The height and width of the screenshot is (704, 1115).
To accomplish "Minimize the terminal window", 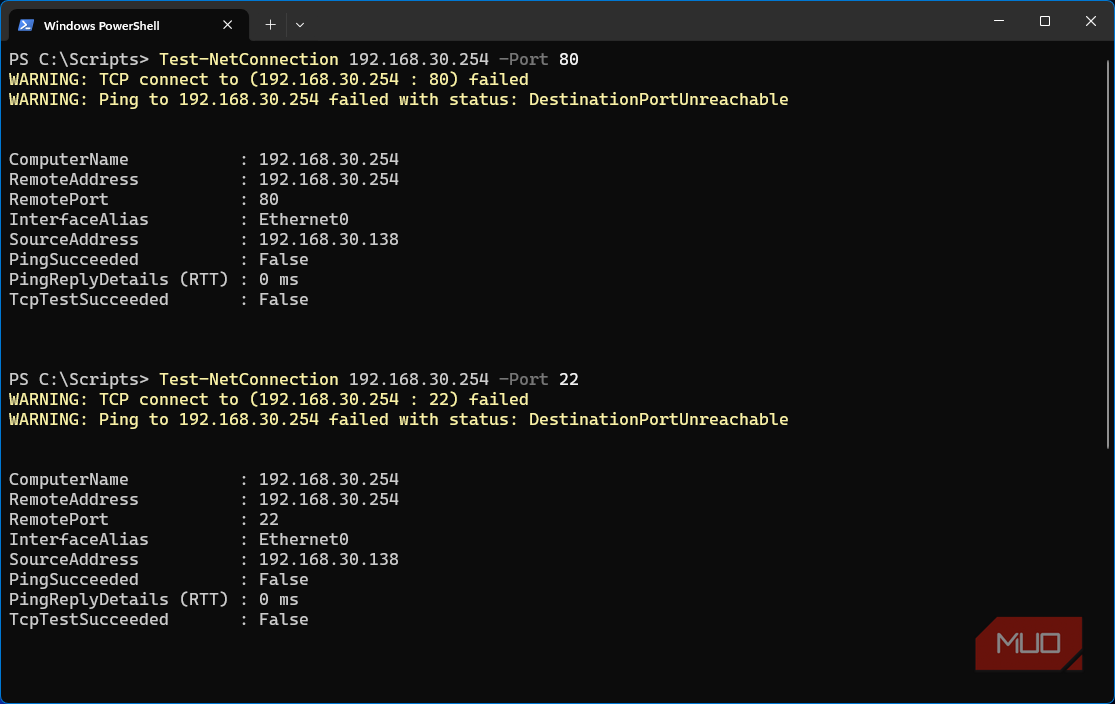I will (999, 21).
